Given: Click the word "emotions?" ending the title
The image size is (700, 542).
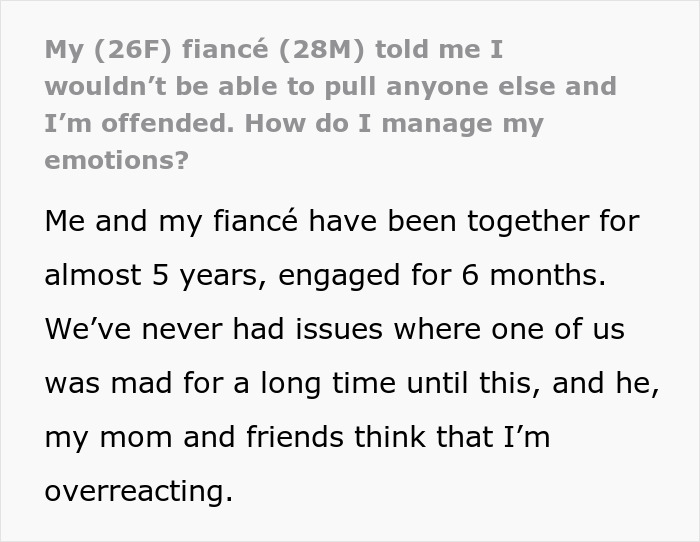Looking at the screenshot, I should [x=116, y=161].
